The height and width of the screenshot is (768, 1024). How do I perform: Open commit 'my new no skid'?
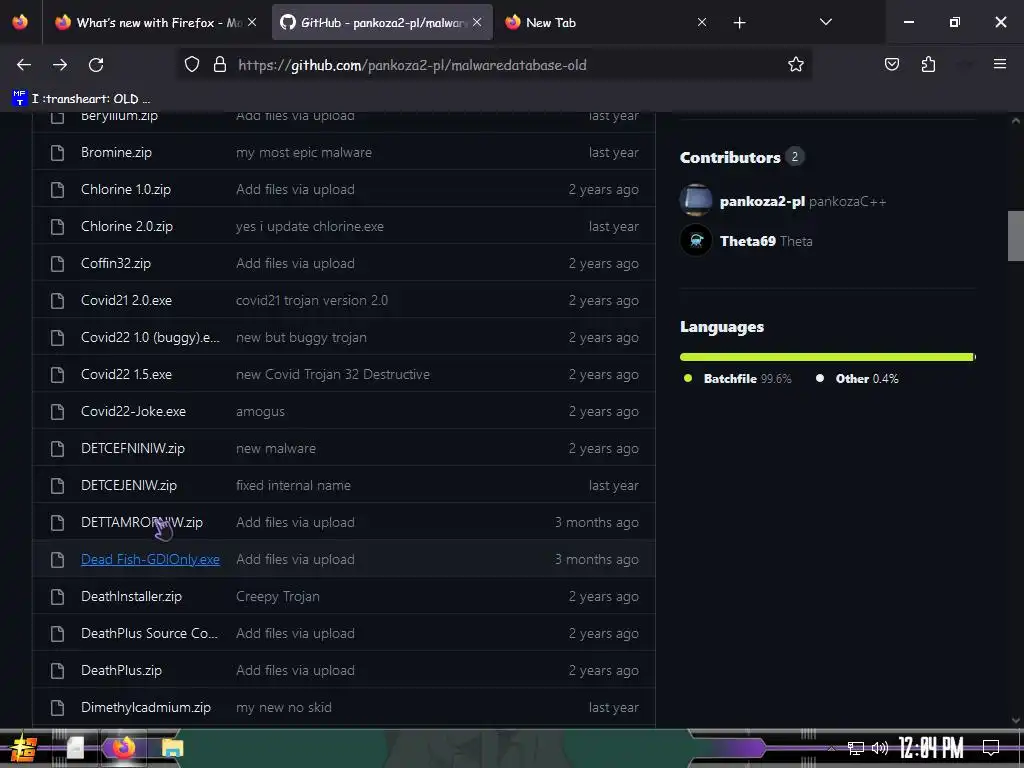[283, 707]
